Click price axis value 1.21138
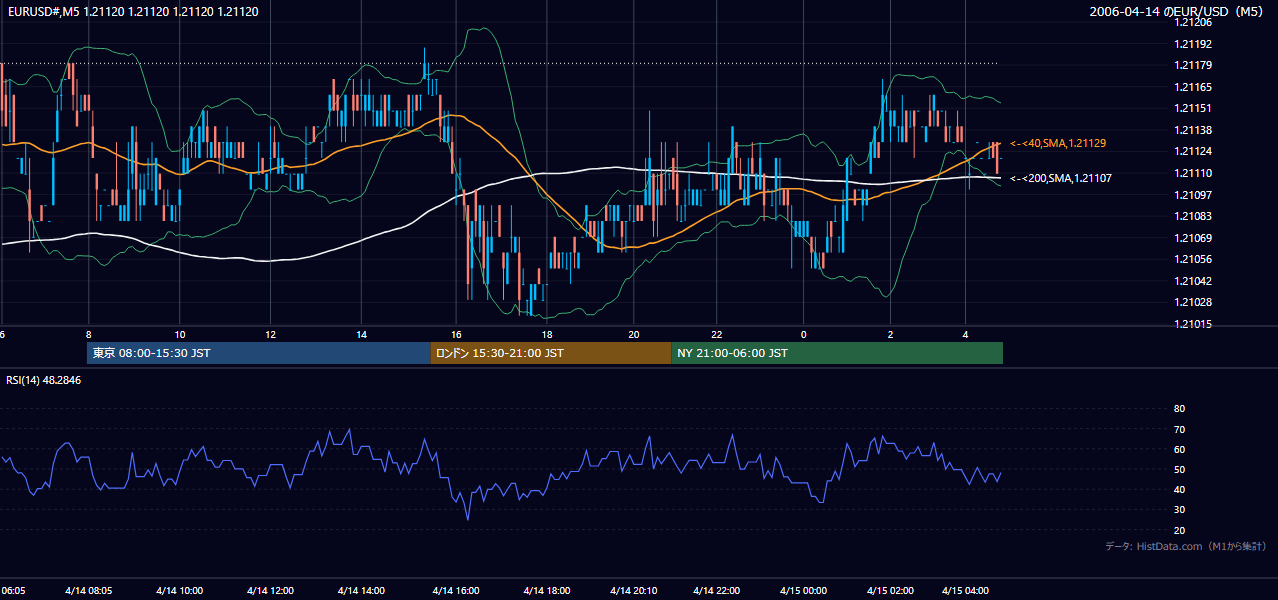 coord(1194,130)
